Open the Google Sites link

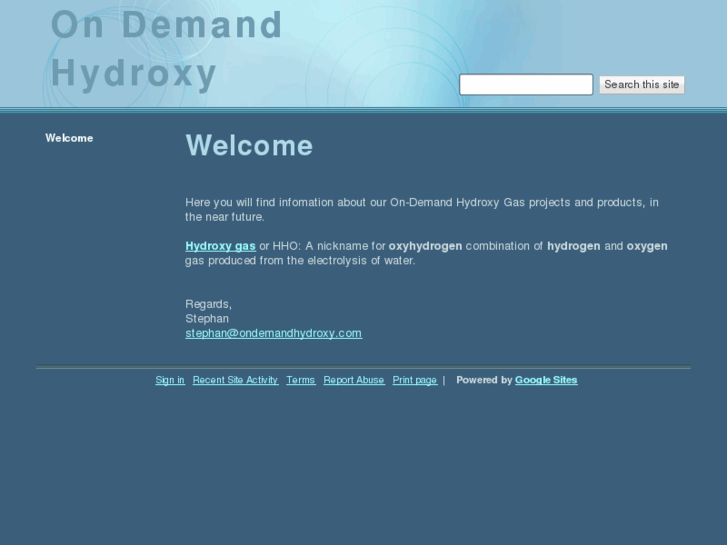546,380
